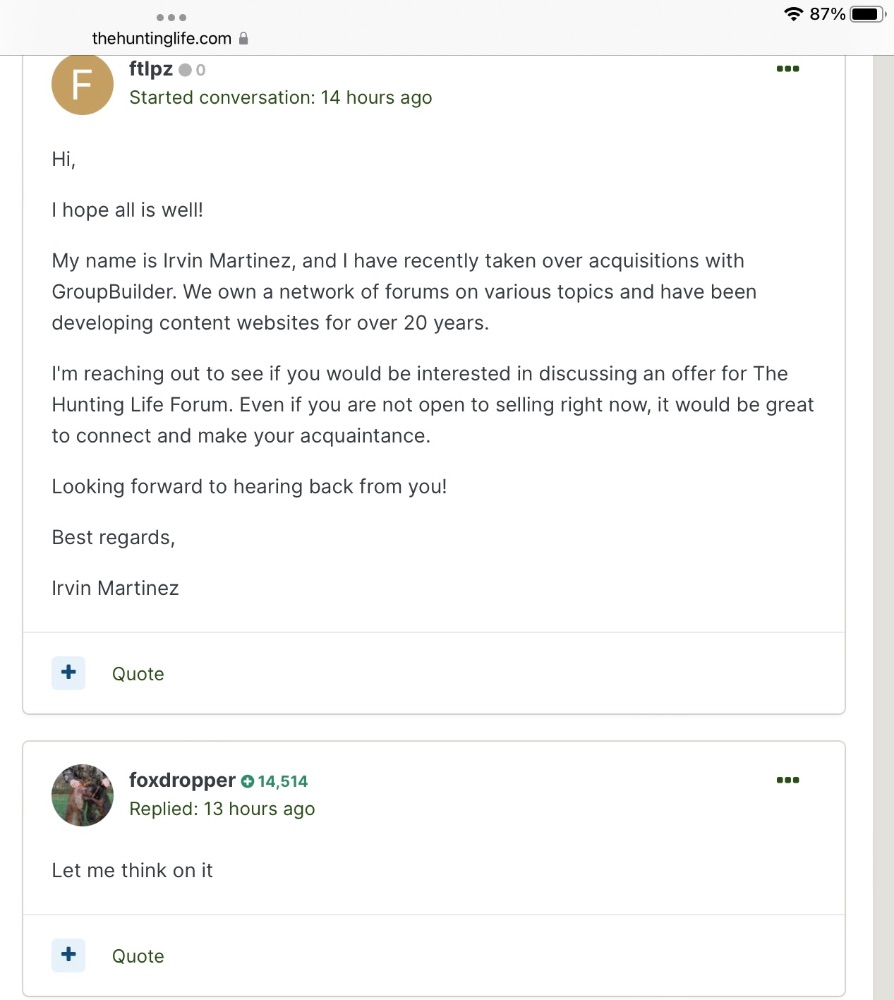Click the grey reputation dot beside ftlpz
Image resolution: width=894 pixels, height=1000 pixels.
[185, 70]
